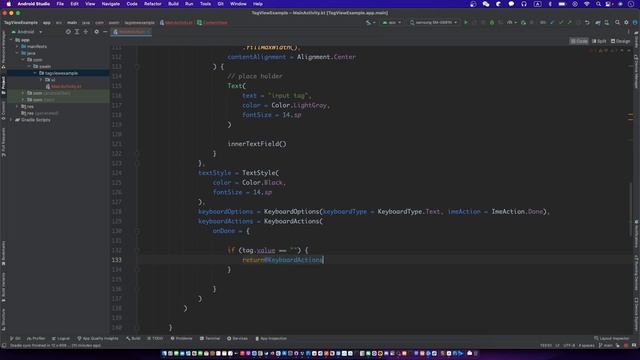The height and width of the screenshot is (360, 640).
Task: Click the Expand All icon in Project panel
Action: pyautogui.click(x=77, y=32)
